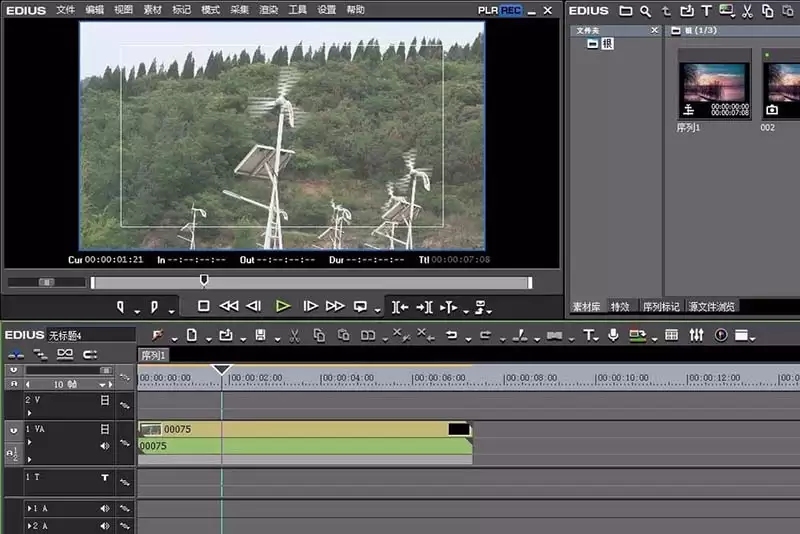
Task: Switch to the 源文件浏览 tab
Action: (712, 307)
